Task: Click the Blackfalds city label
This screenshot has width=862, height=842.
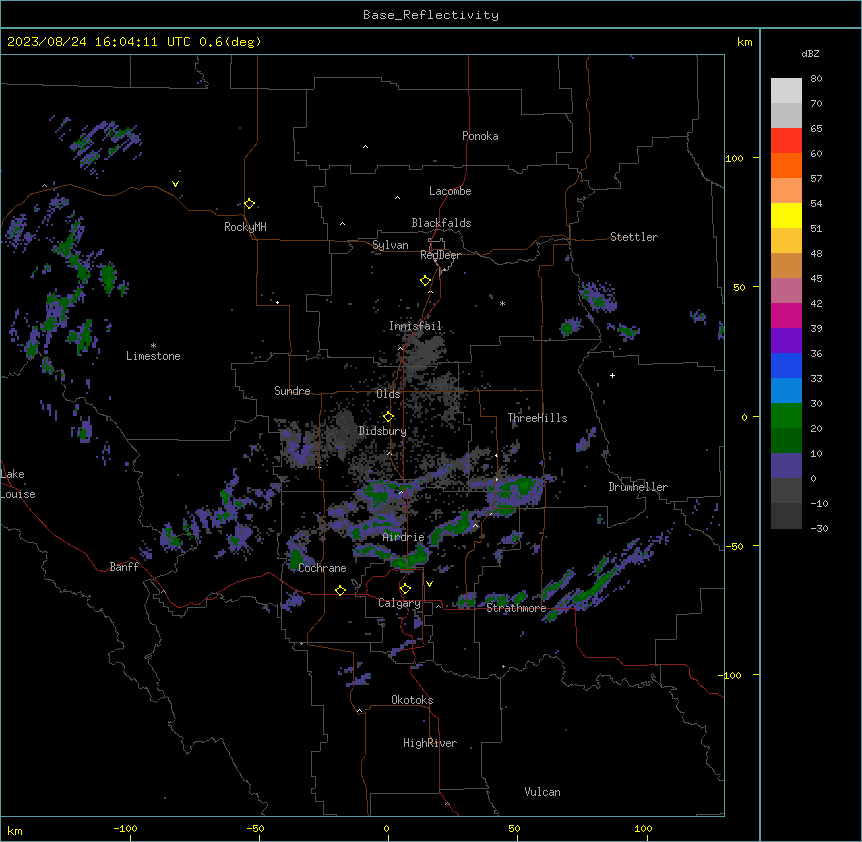Action: 441,223
